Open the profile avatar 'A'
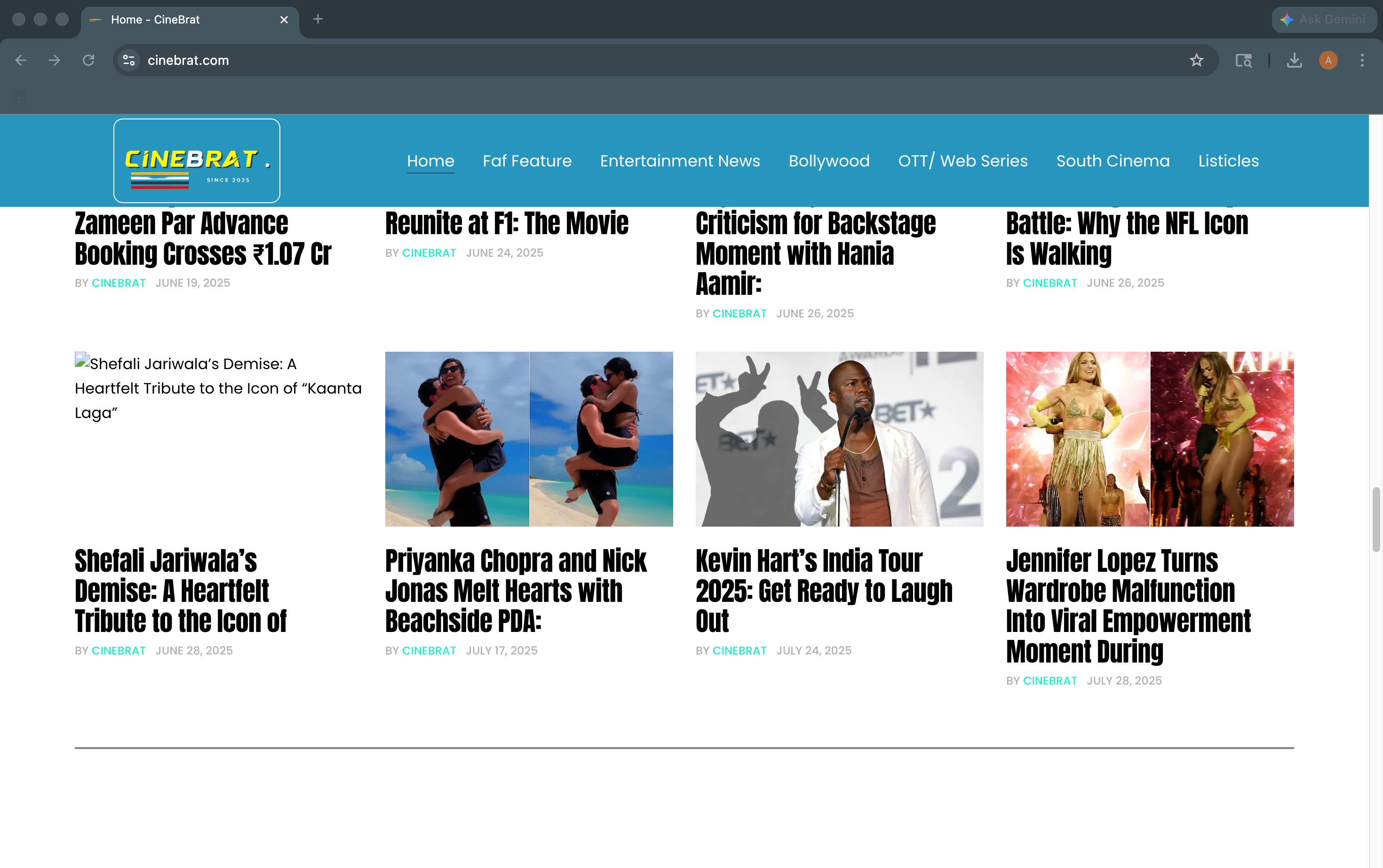Viewport: 1383px width, 868px height. (x=1328, y=60)
